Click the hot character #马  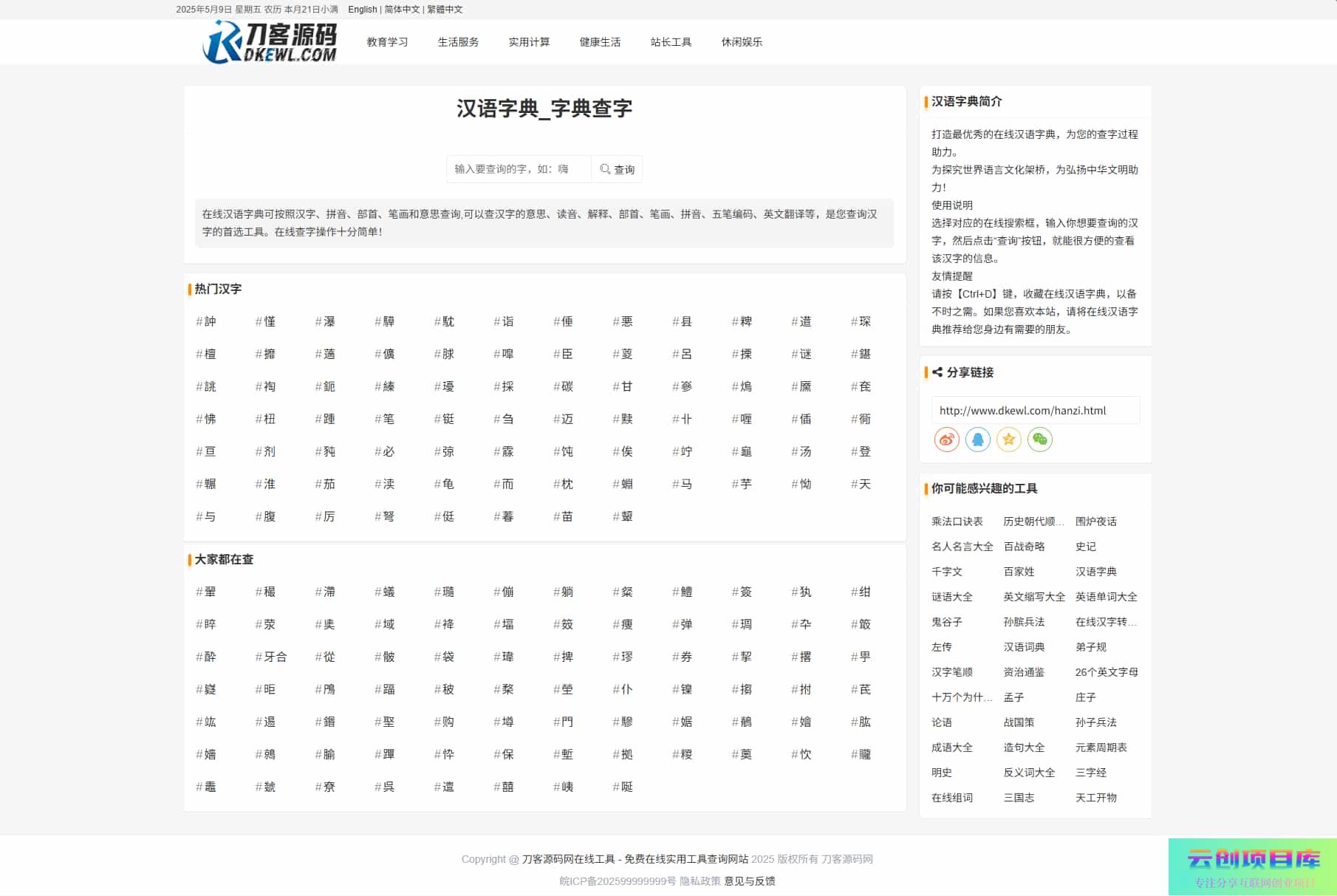pos(683,485)
